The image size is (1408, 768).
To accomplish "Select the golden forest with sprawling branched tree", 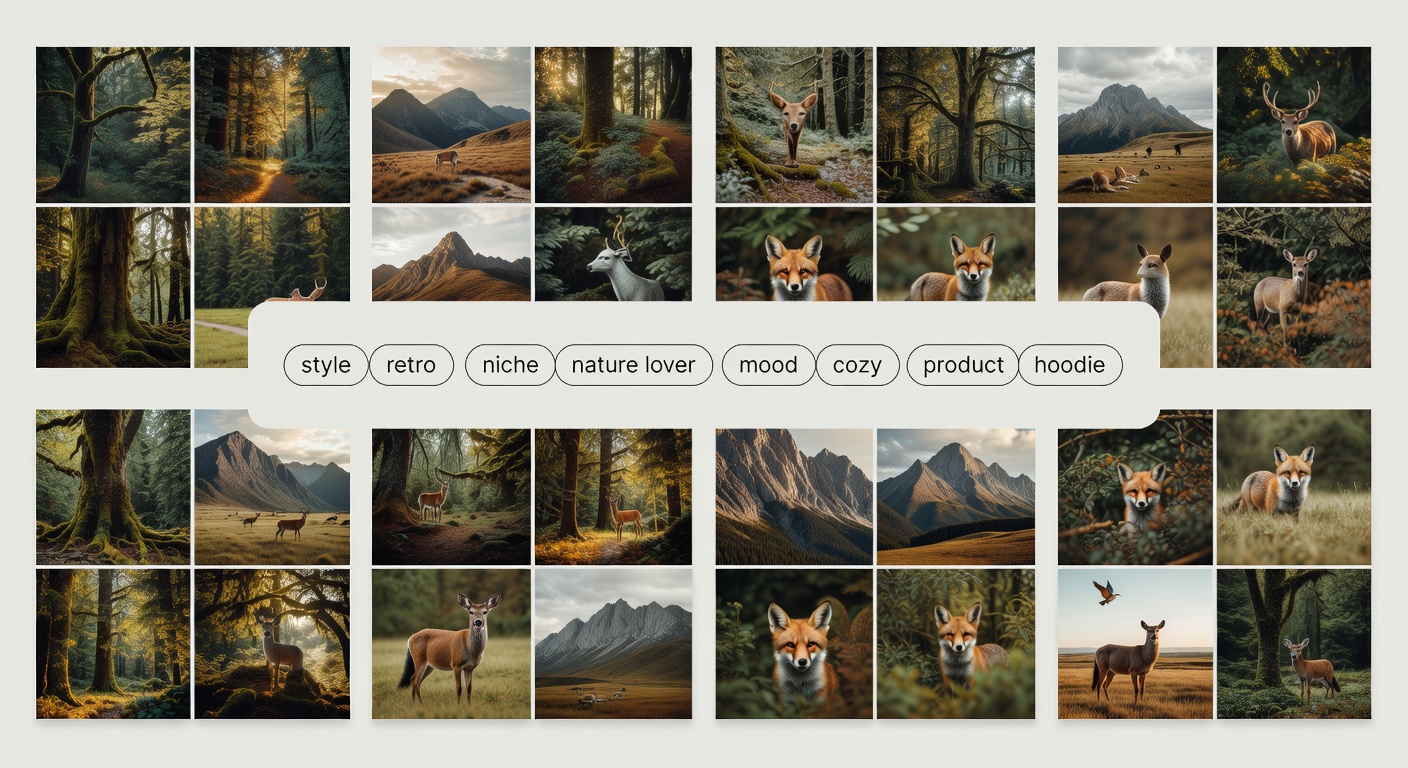I will 956,125.
